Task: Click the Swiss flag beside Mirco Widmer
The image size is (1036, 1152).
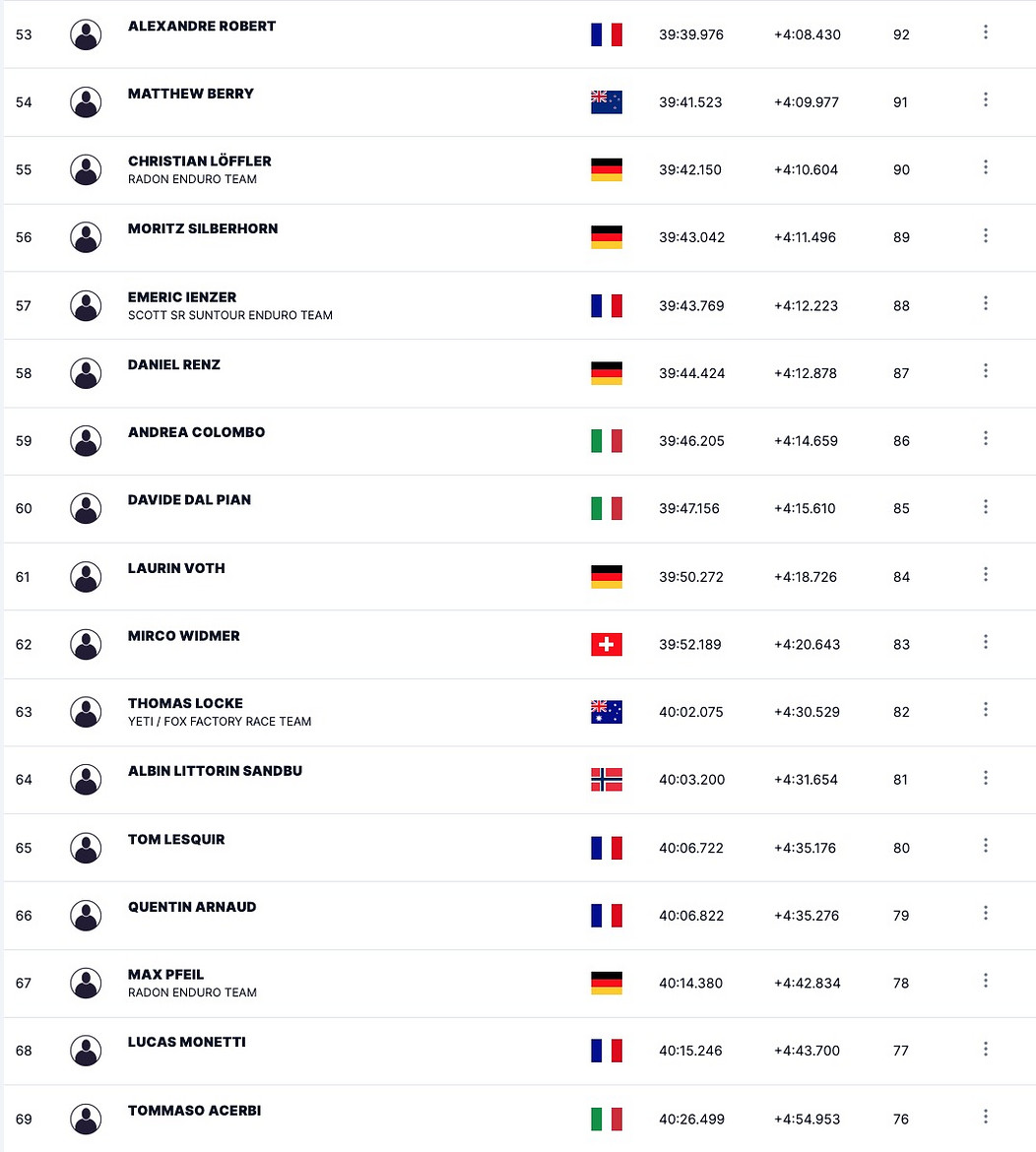Action: coord(607,644)
